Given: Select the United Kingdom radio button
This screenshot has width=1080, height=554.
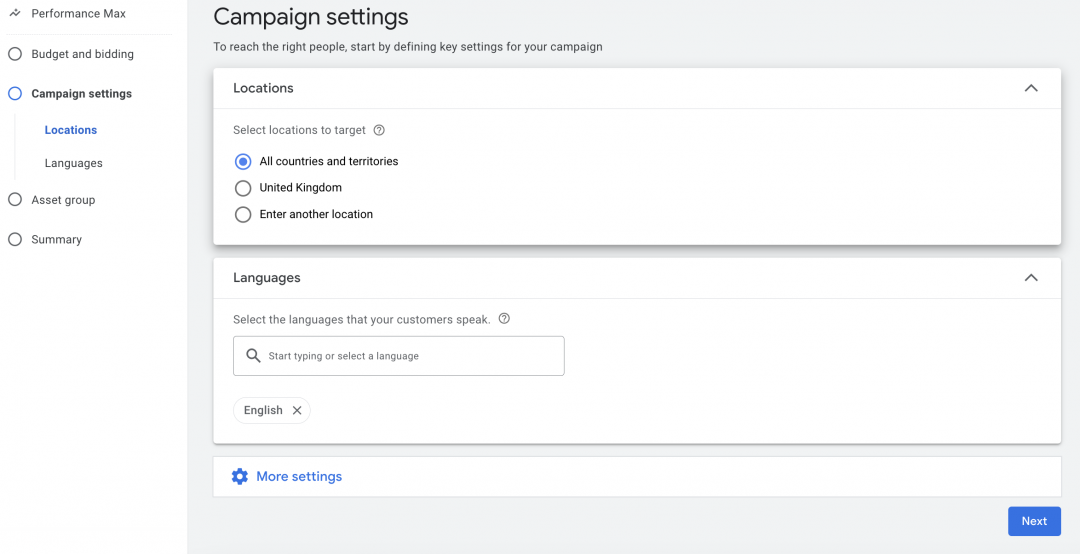Looking at the screenshot, I should (x=243, y=188).
